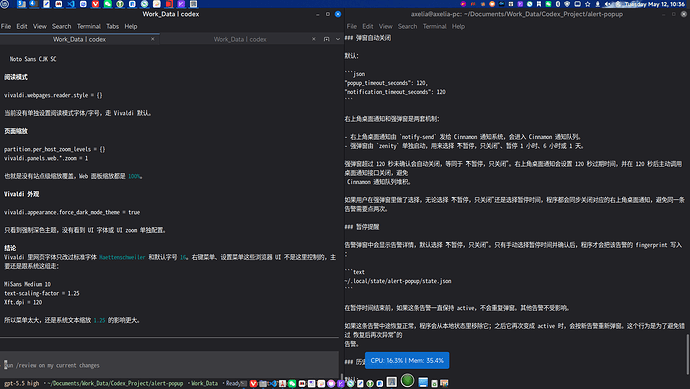Click the CPU and Mem usage tooltip
The height and width of the screenshot is (389, 690).
coord(407,360)
